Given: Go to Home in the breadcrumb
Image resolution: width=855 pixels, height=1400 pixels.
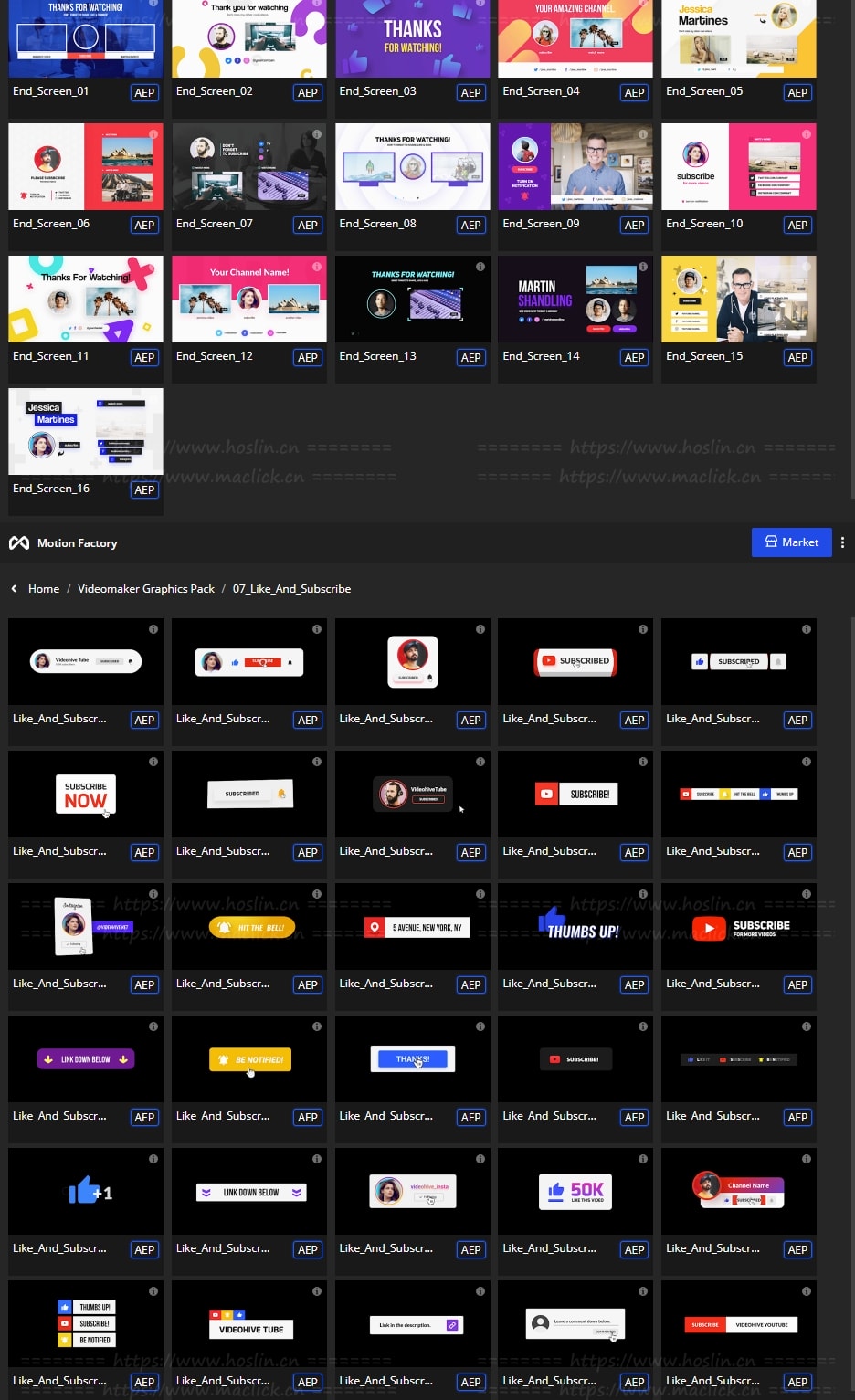Looking at the screenshot, I should coord(44,589).
